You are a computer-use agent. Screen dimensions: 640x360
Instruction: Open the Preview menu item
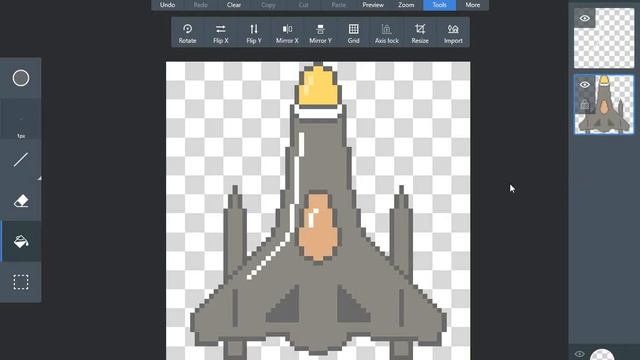click(373, 5)
